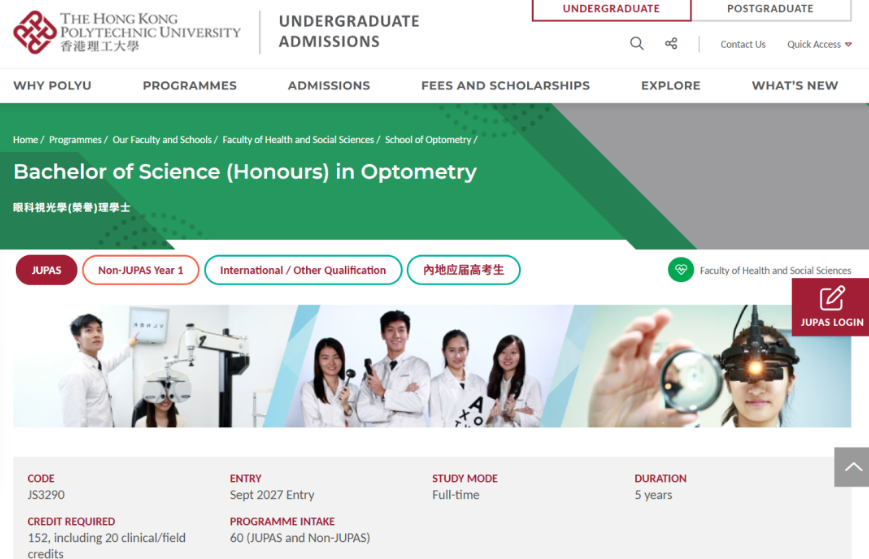Viewport: 869px width, 559px height.
Task: Select the Undergraduate tab
Action: pos(611,9)
